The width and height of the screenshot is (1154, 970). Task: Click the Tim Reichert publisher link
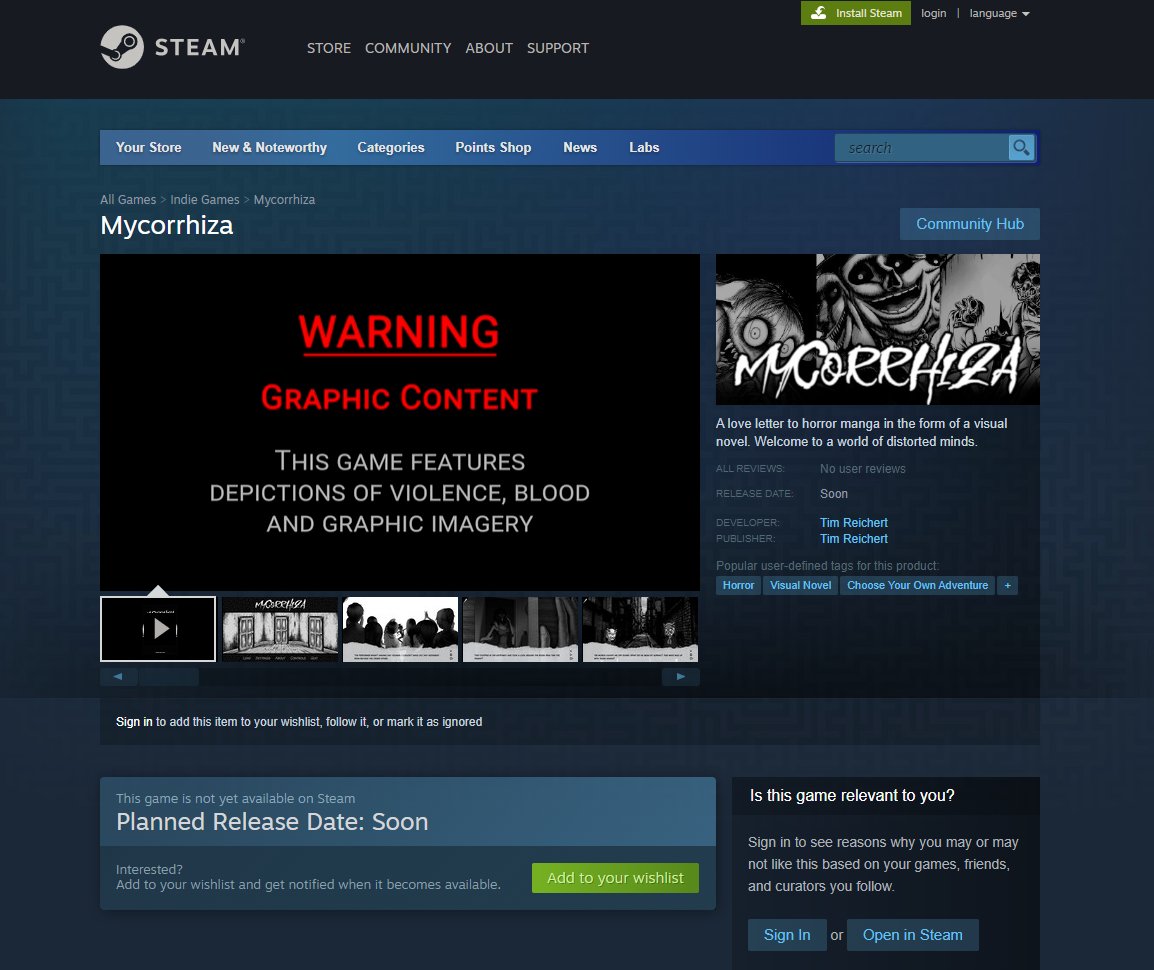pos(854,539)
